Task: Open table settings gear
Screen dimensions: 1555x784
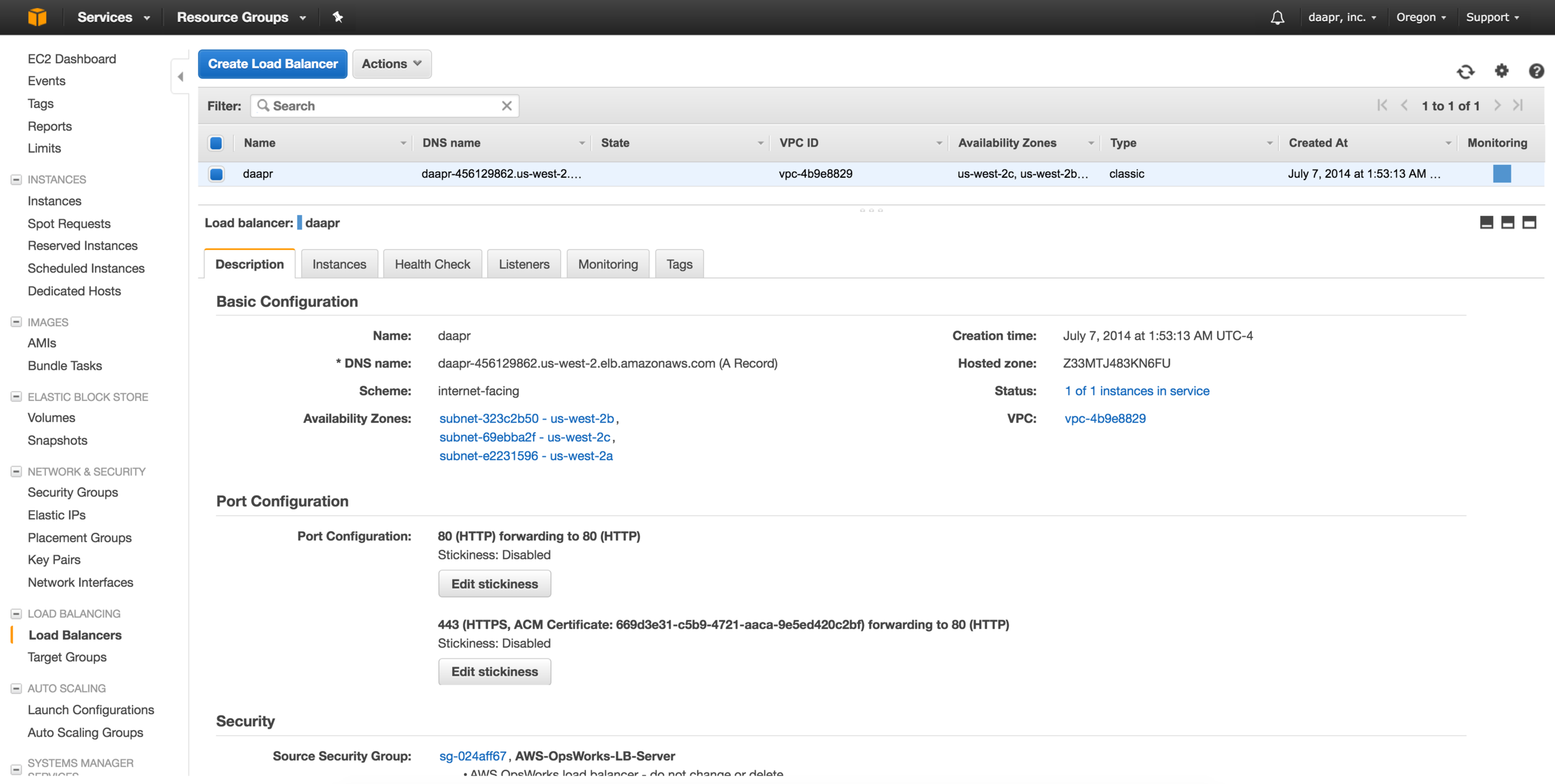Action: pyautogui.click(x=1502, y=71)
